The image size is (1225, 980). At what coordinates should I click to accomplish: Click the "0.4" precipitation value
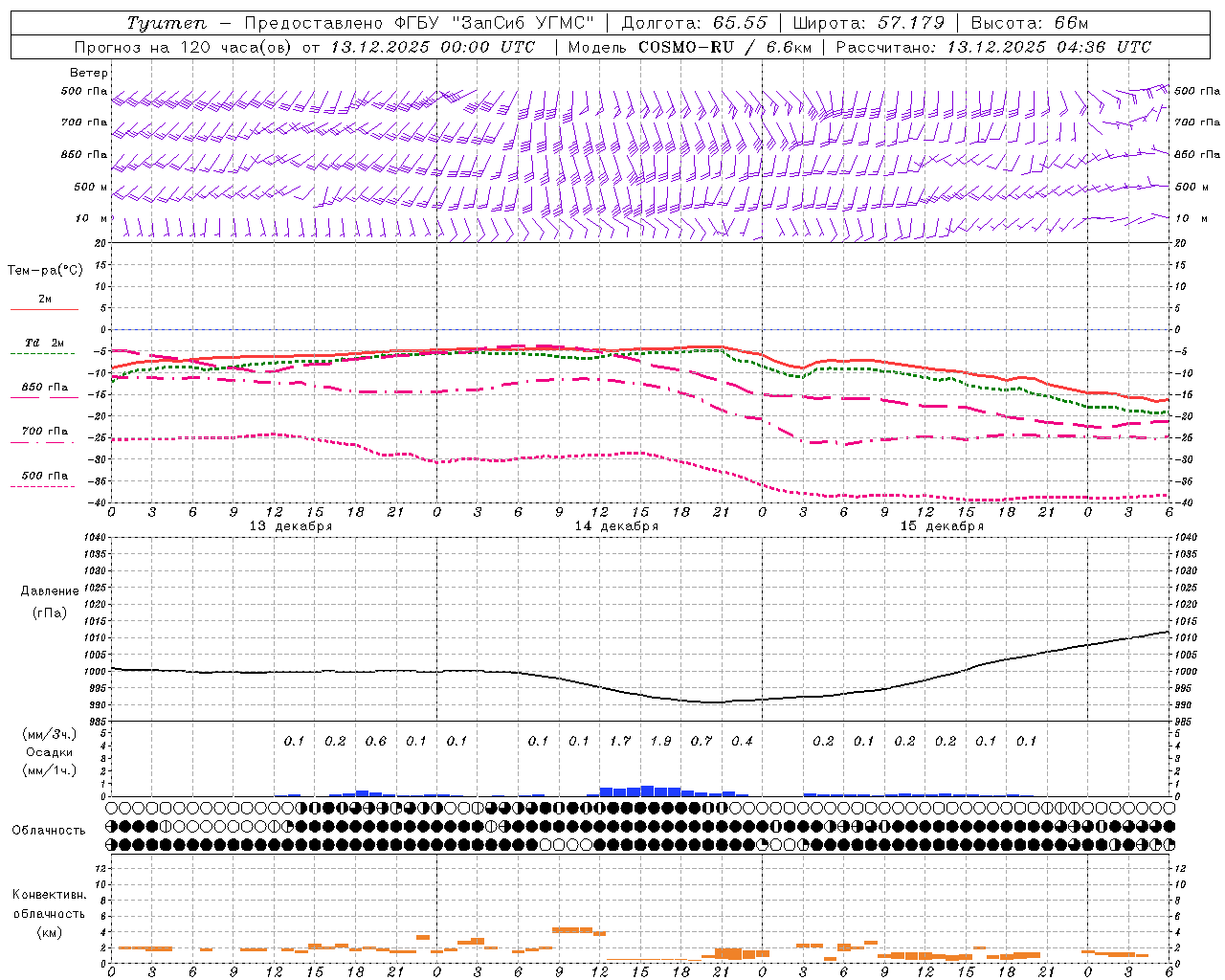(742, 741)
